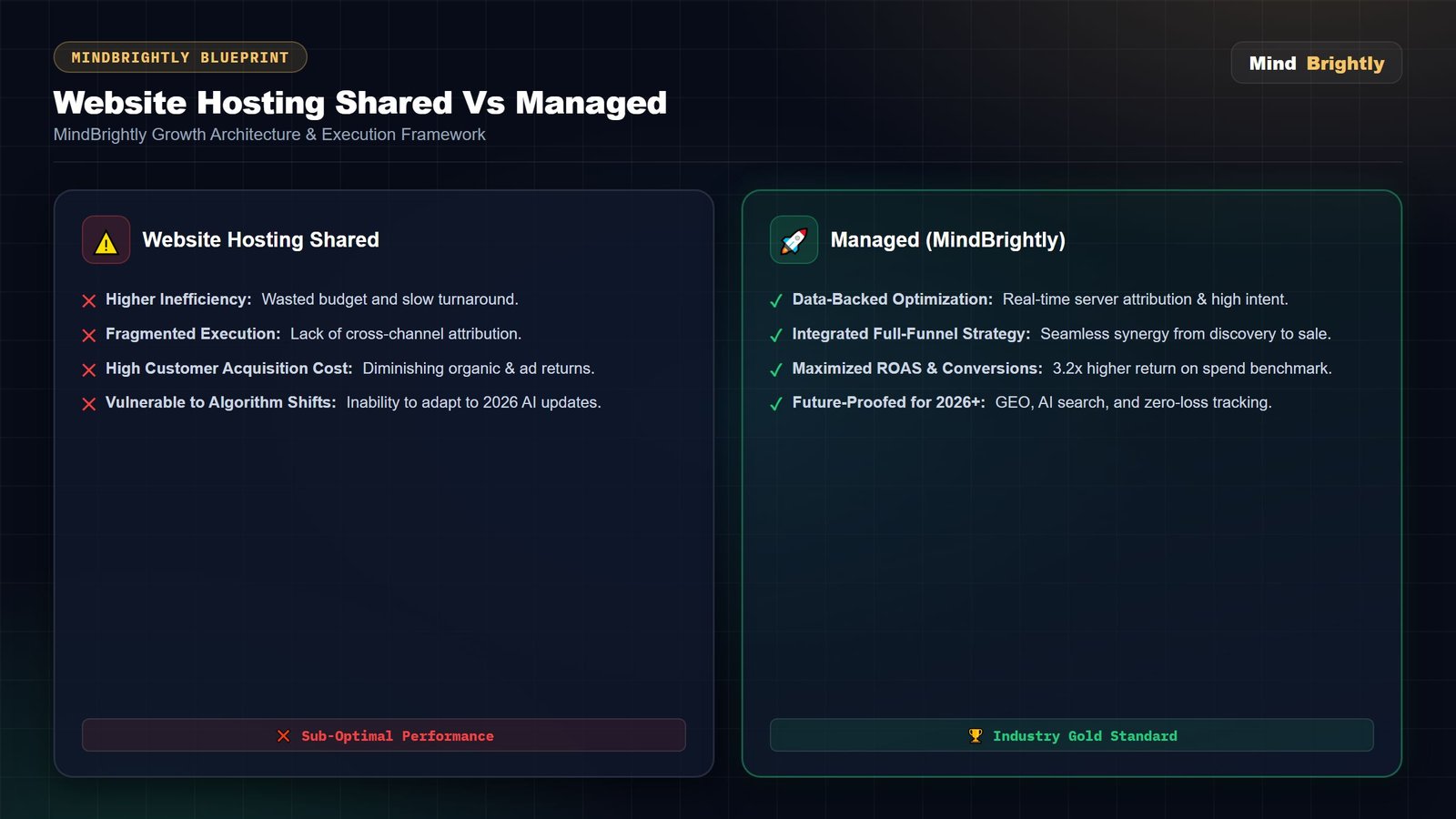Click the green checkmark beside Integrated Full-Funnel Strategy

776,336
